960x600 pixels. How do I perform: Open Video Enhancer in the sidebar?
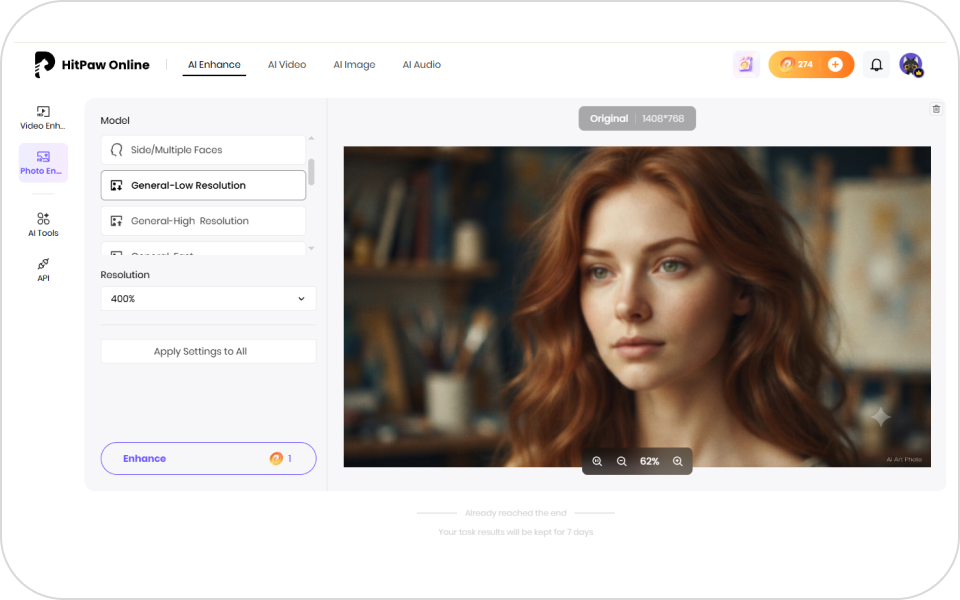tap(43, 118)
